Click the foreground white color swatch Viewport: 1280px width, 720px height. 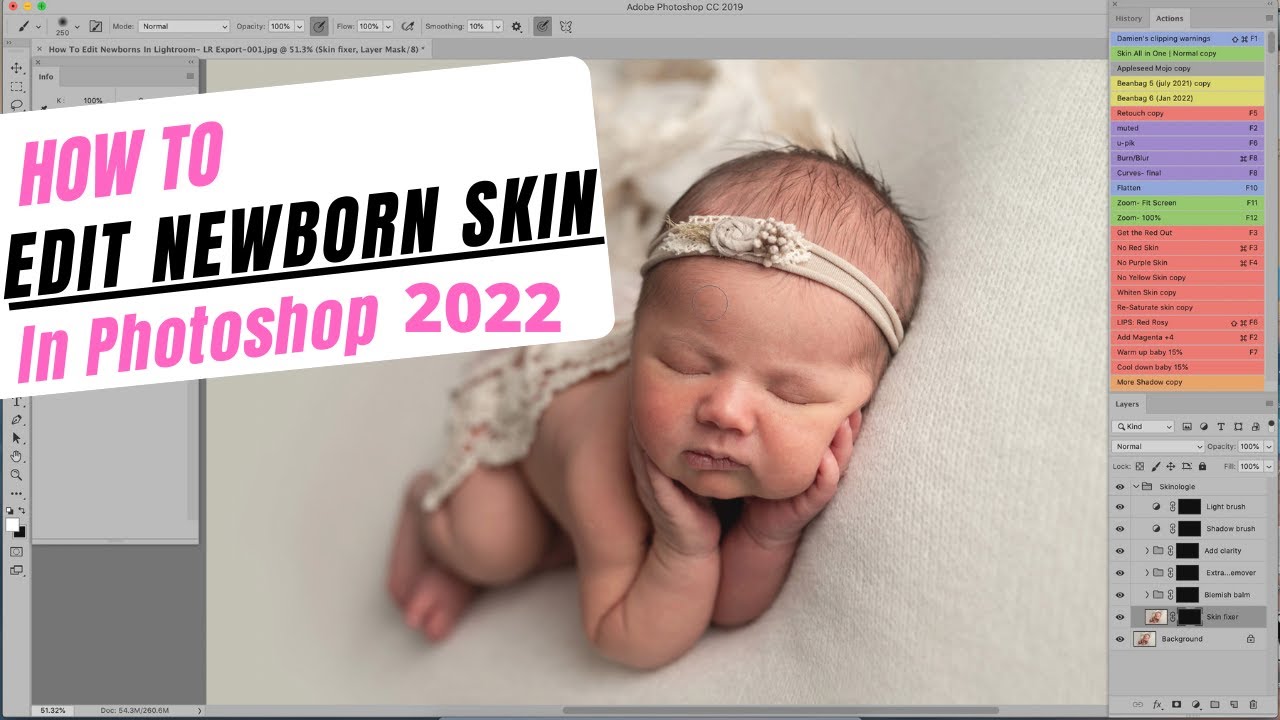coord(12,524)
